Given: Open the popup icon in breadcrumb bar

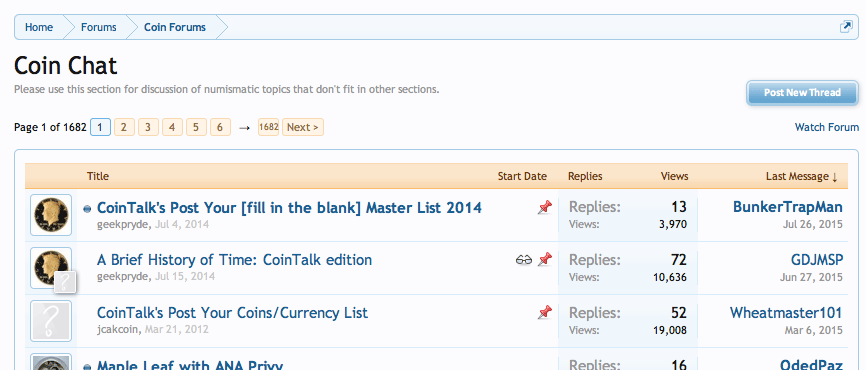Looking at the screenshot, I should pos(846,27).
